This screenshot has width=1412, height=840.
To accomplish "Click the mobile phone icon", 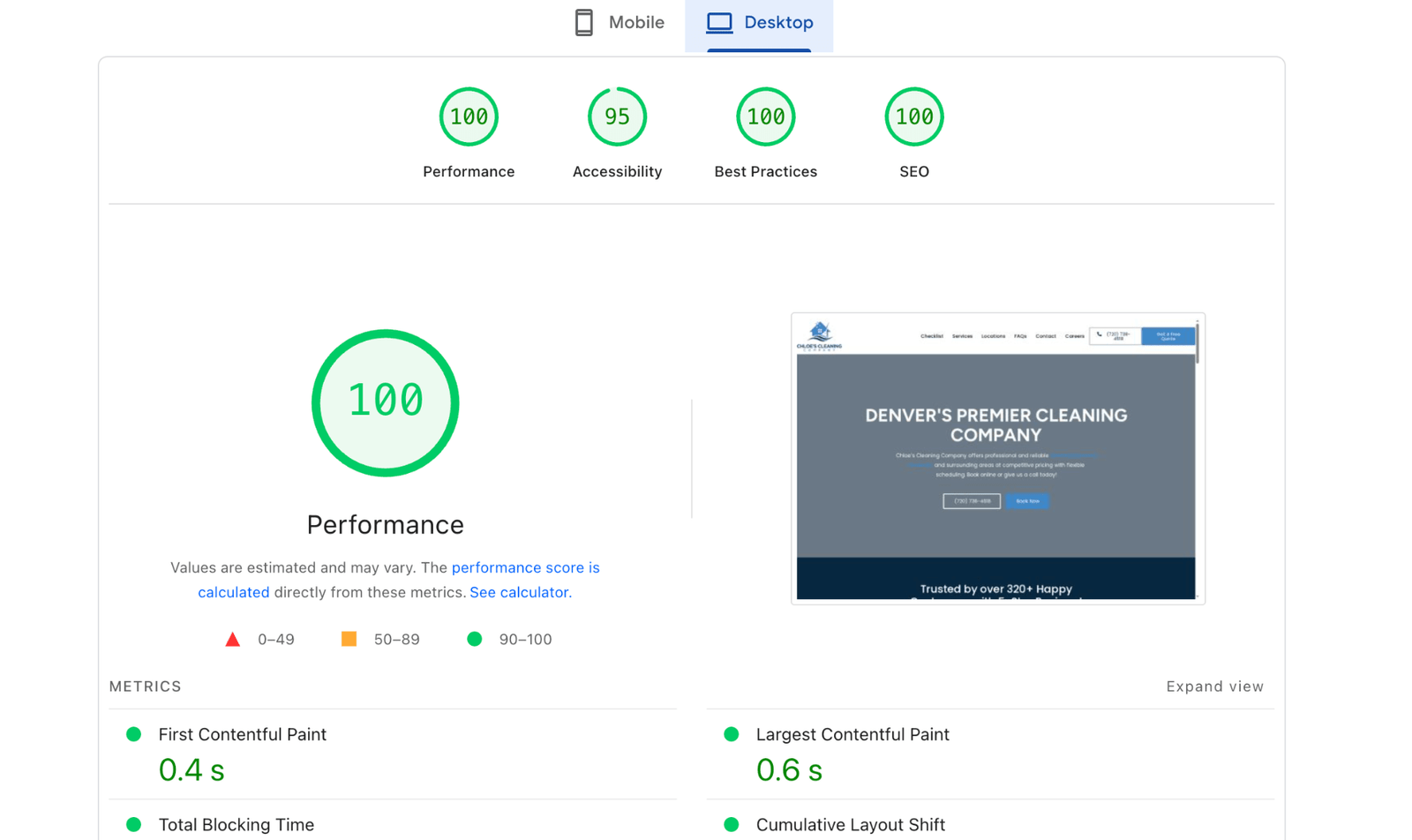I will click(x=583, y=23).
